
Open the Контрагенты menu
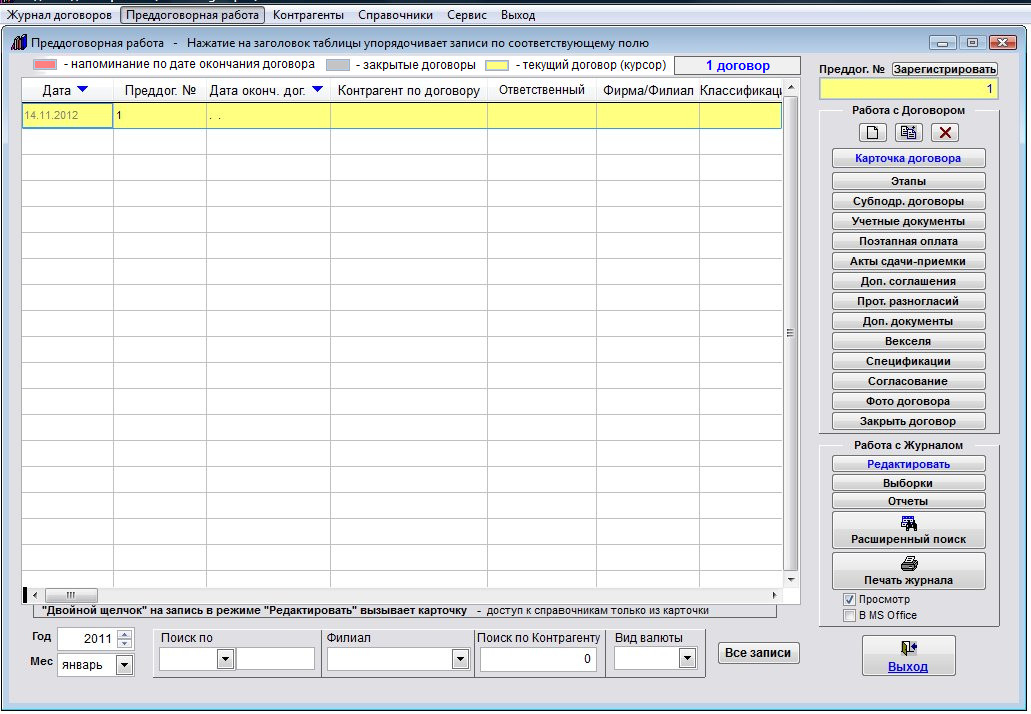click(x=308, y=15)
